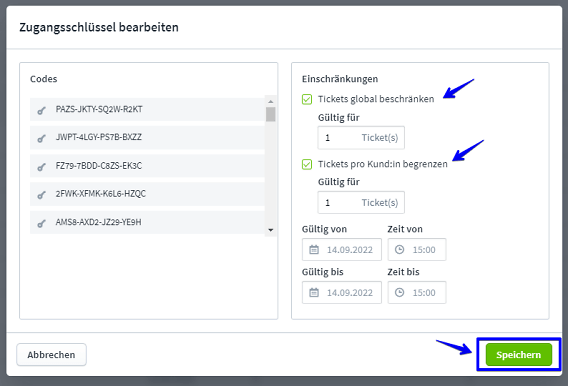Click the Codes heading

(43, 79)
